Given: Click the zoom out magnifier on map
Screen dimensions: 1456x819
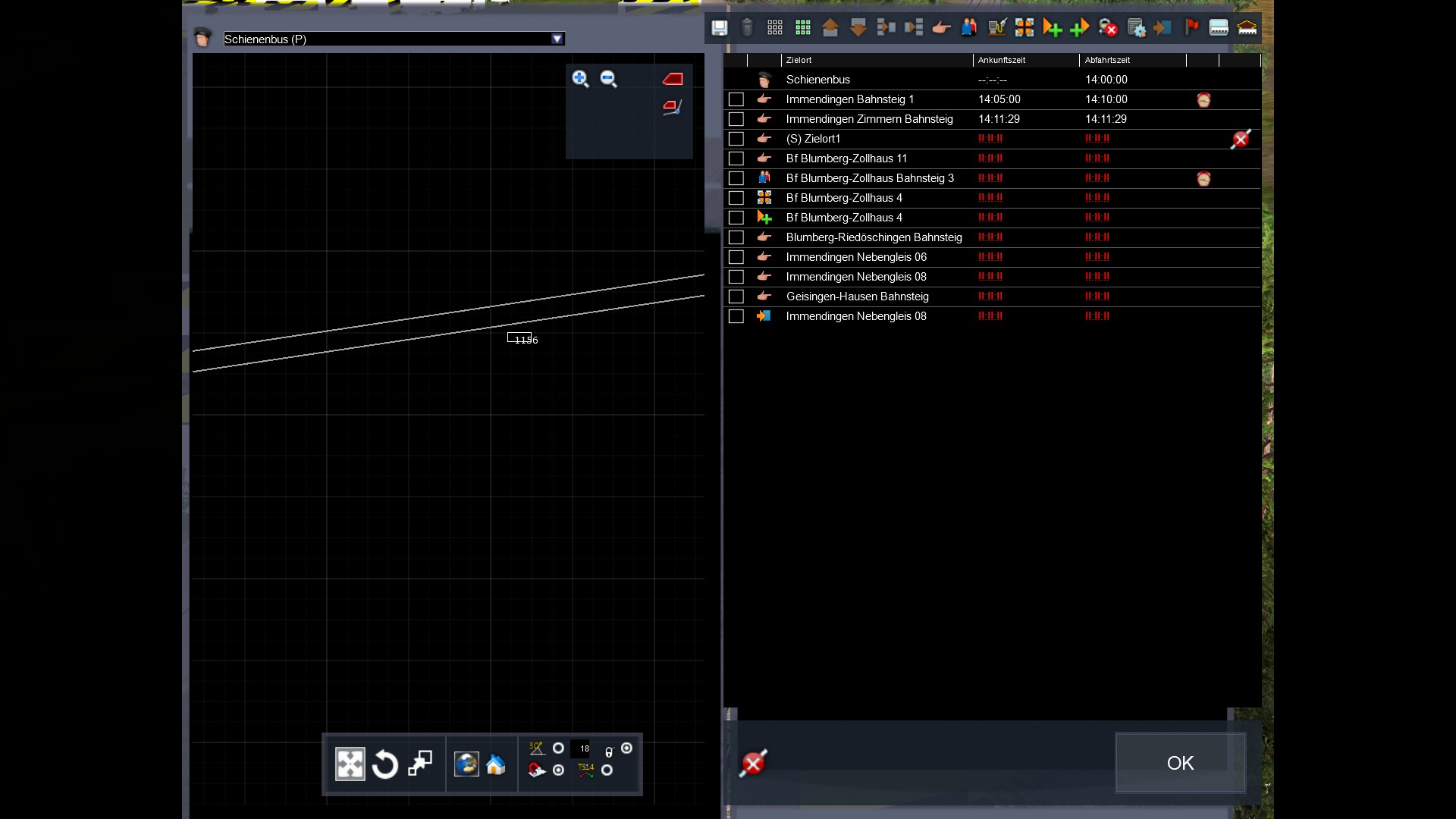Looking at the screenshot, I should (x=608, y=79).
